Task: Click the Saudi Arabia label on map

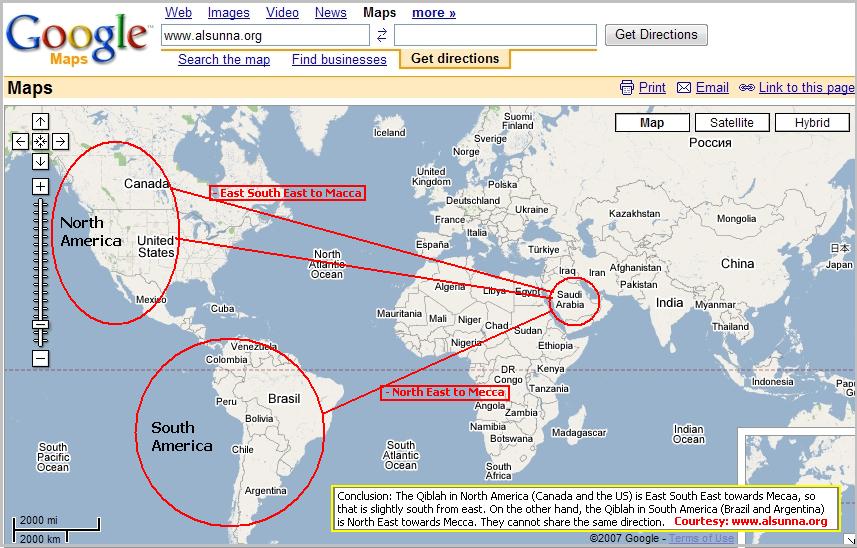Action: pyautogui.click(x=570, y=299)
